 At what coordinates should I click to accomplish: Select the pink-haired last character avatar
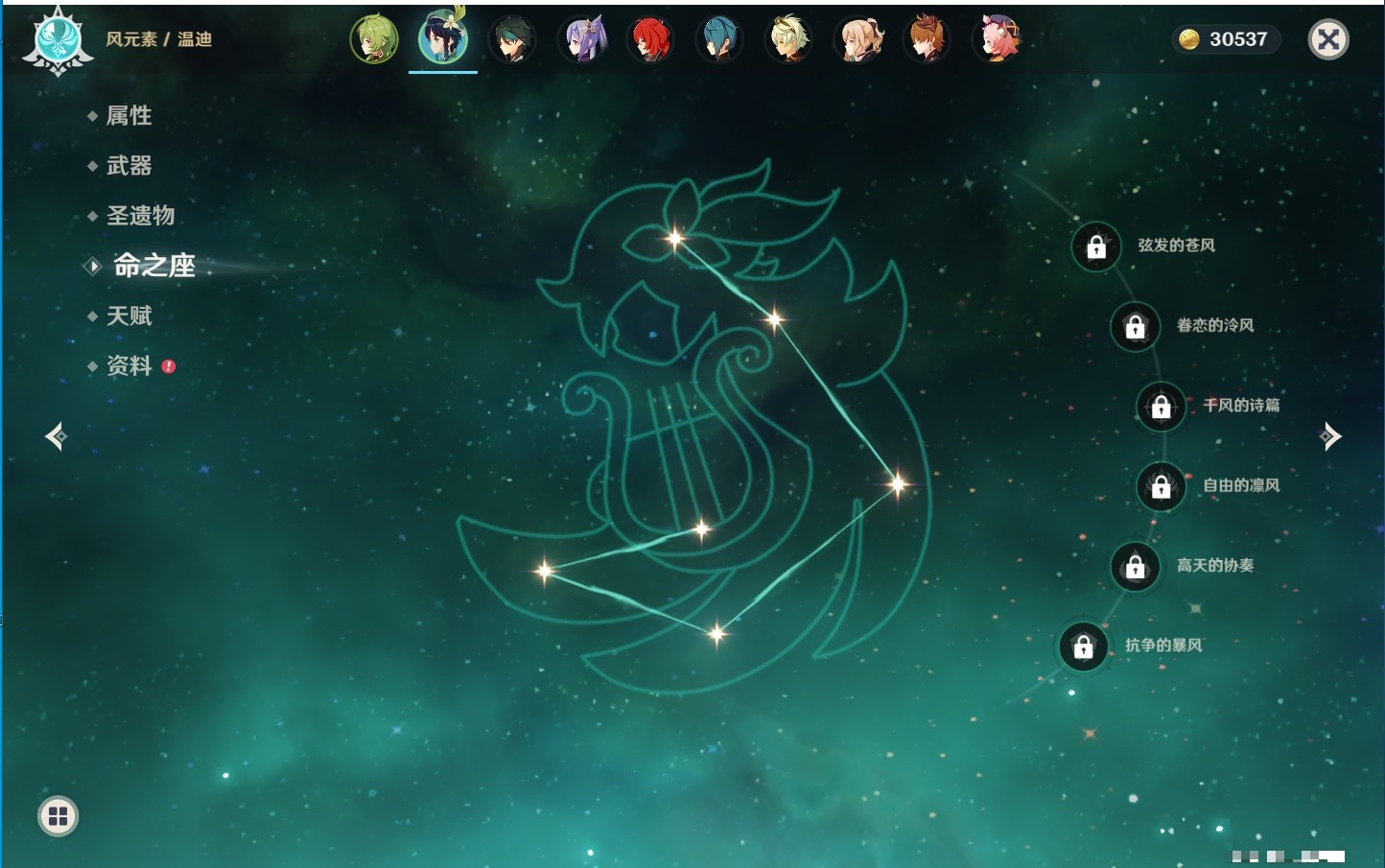coord(997,39)
